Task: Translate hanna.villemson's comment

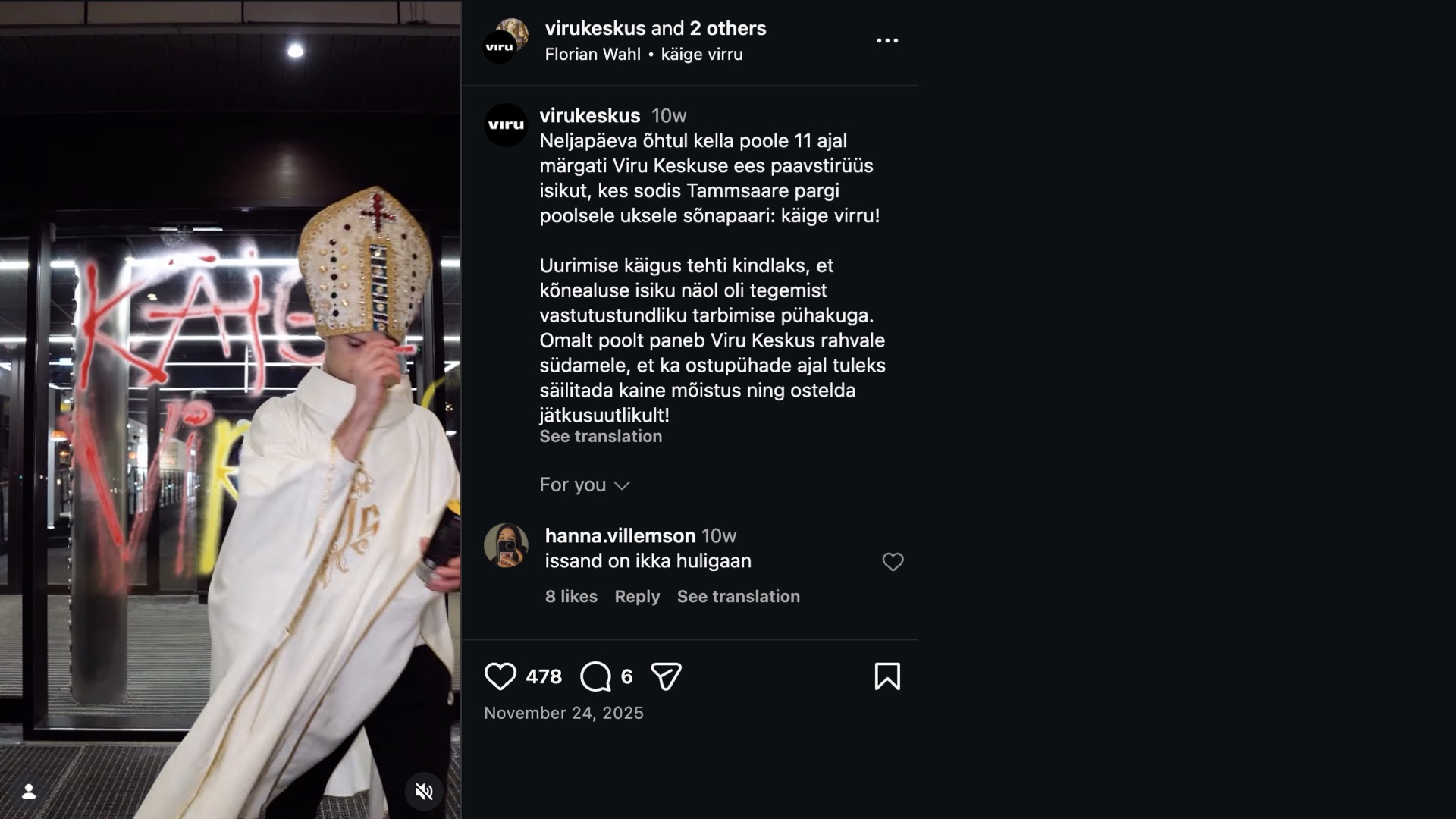Action: pyautogui.click(x=738, y=597)
